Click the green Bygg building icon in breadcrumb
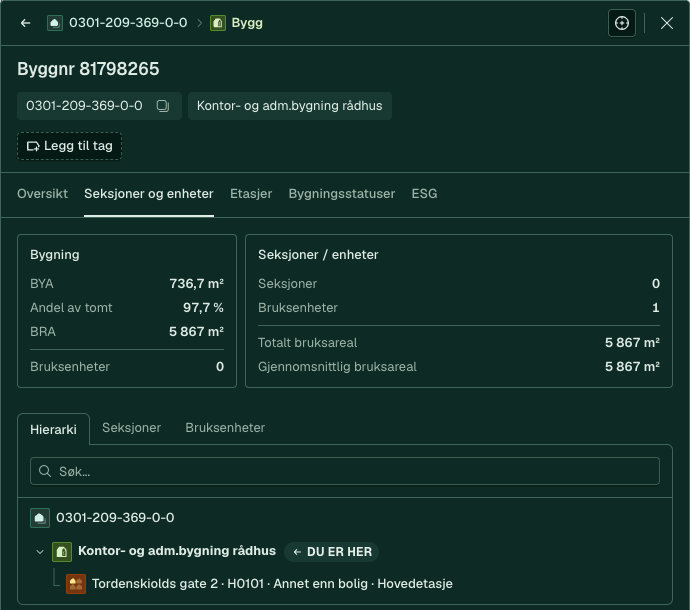The image size is (690, 610). coord(218,23)
